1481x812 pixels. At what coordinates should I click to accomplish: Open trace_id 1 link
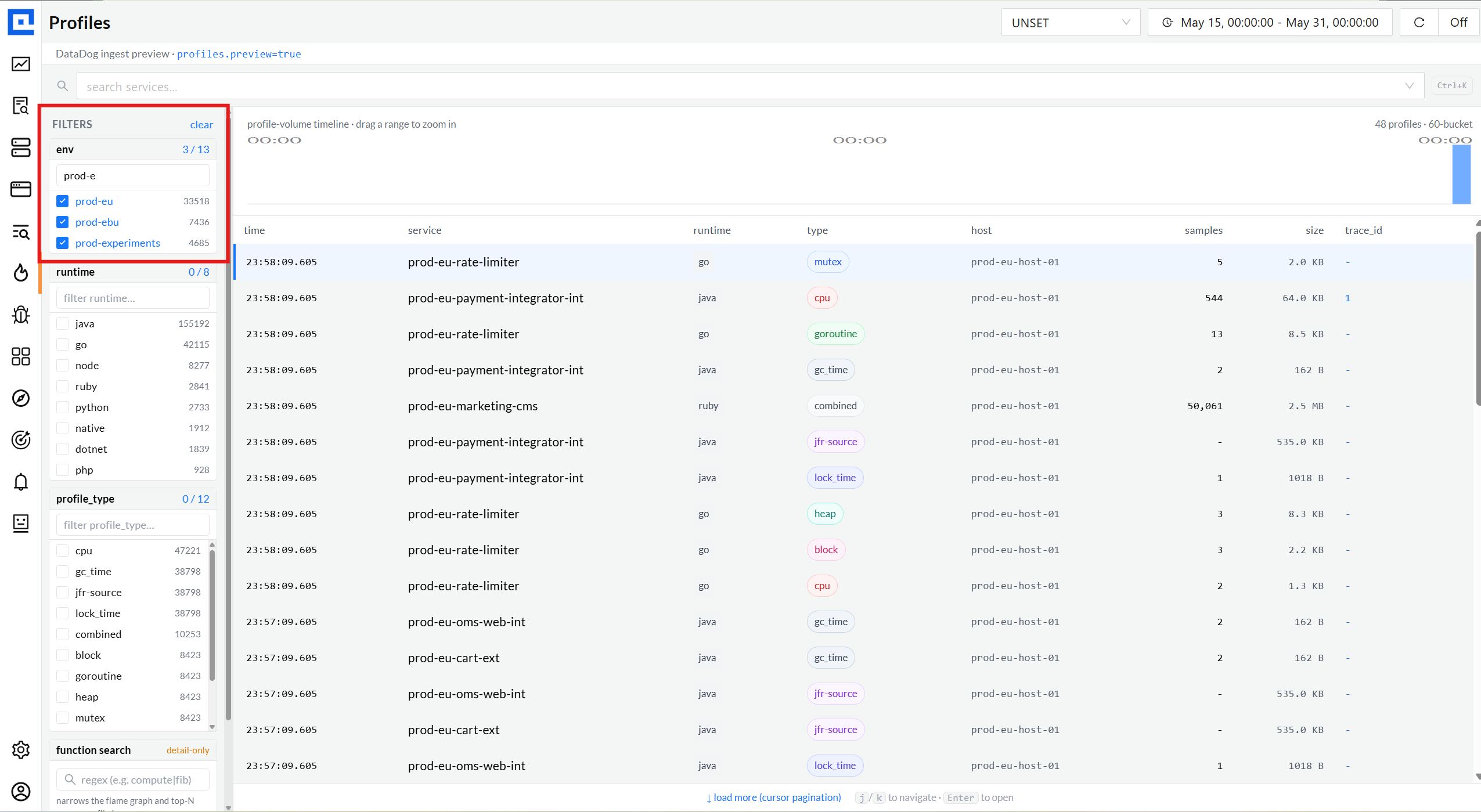click(1347, 298)
